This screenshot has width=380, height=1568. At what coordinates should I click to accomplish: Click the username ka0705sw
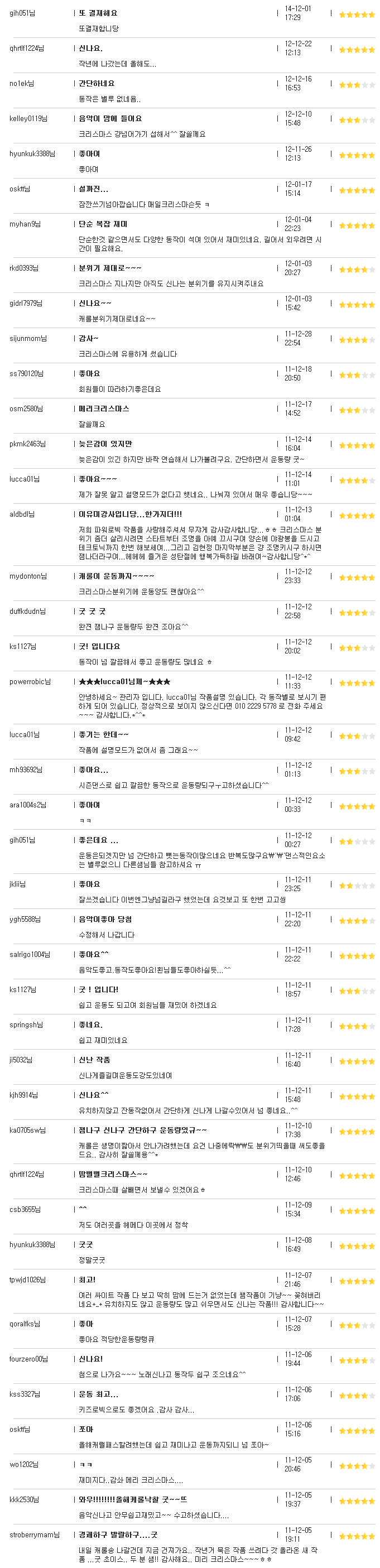pyautogui.click(x=27, y=1131)
